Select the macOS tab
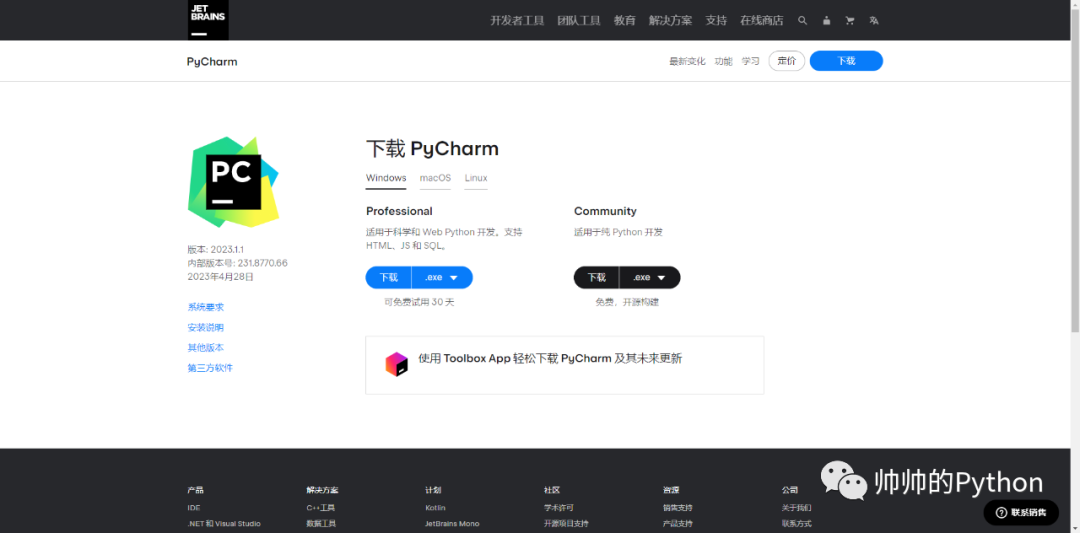This screenshot has height=533, width=1080. (x=435, y=178)
